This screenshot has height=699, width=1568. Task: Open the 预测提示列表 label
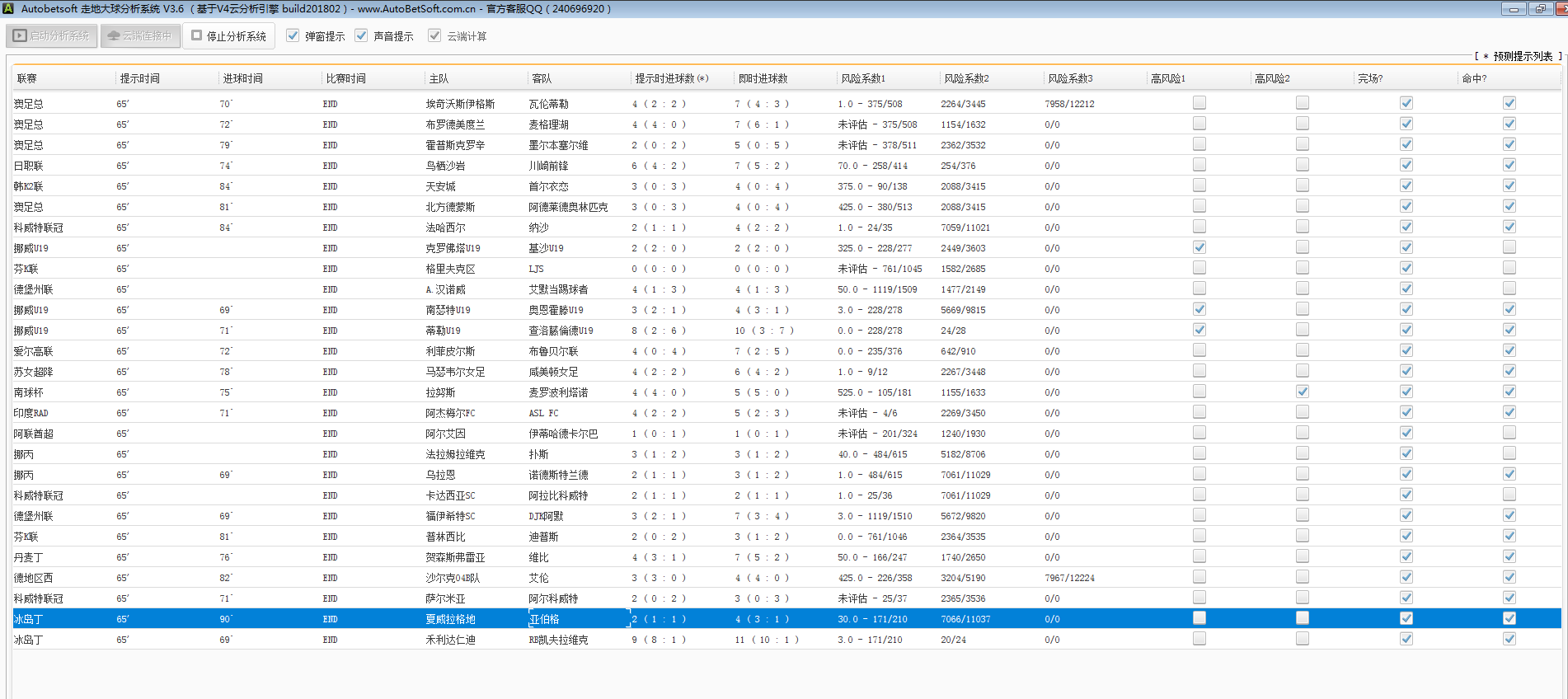click(x=1522, y=56)
